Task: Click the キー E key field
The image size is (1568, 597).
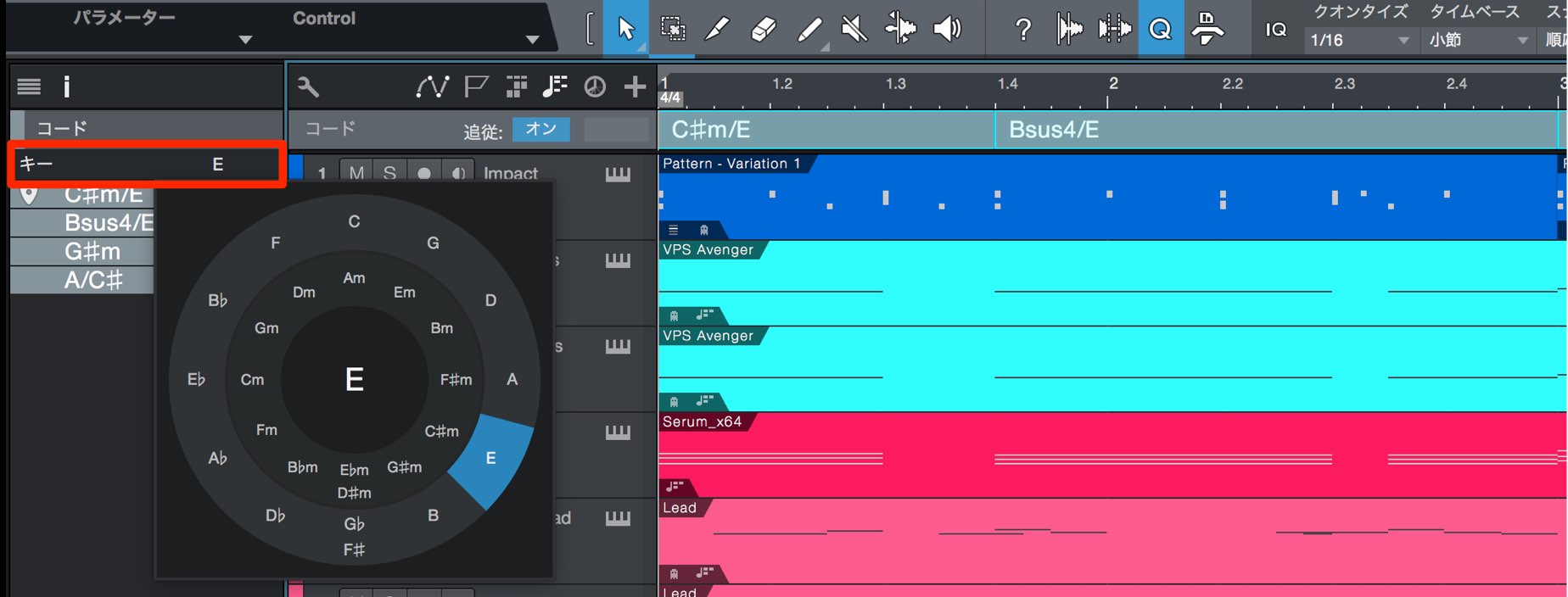Action: pos(146,164)
